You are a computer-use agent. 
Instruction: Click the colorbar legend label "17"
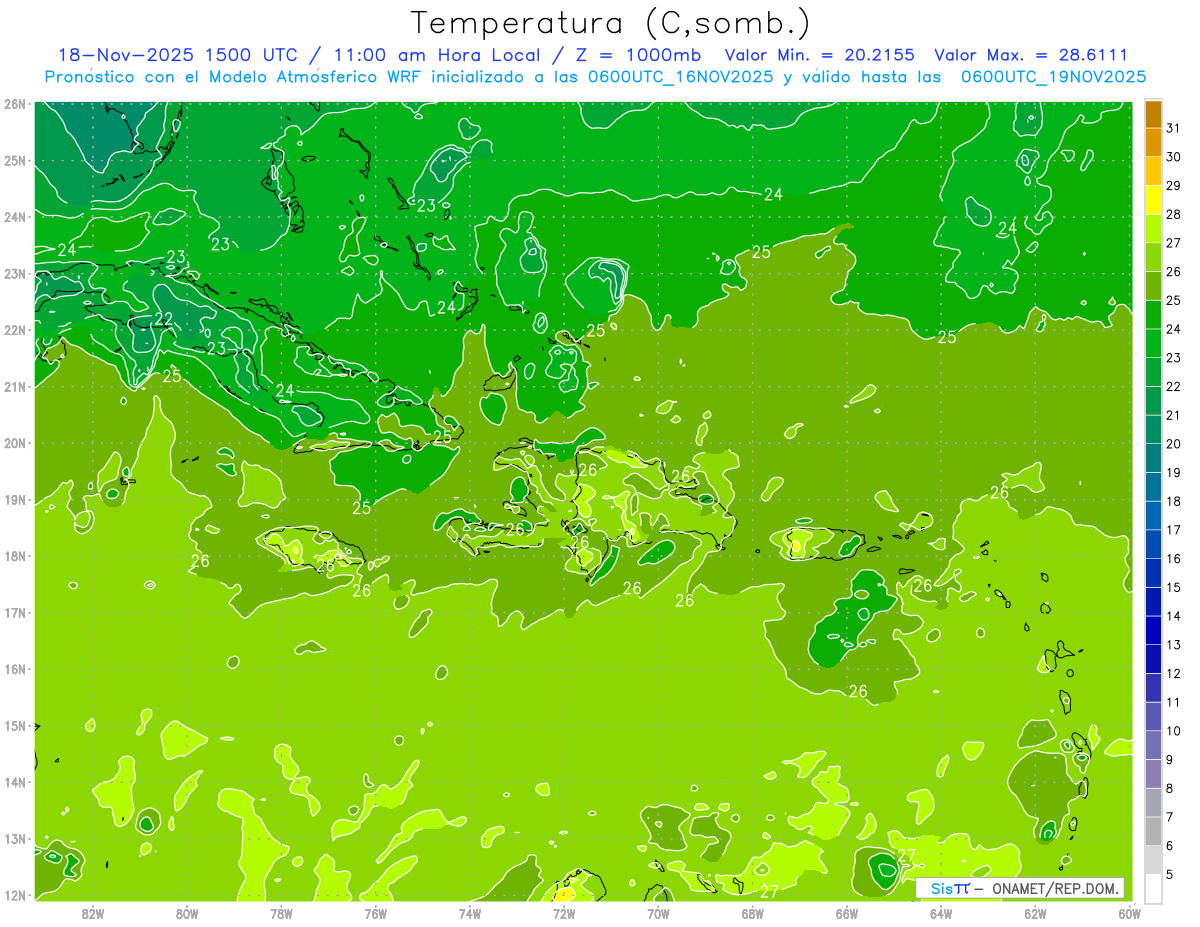1174,530
